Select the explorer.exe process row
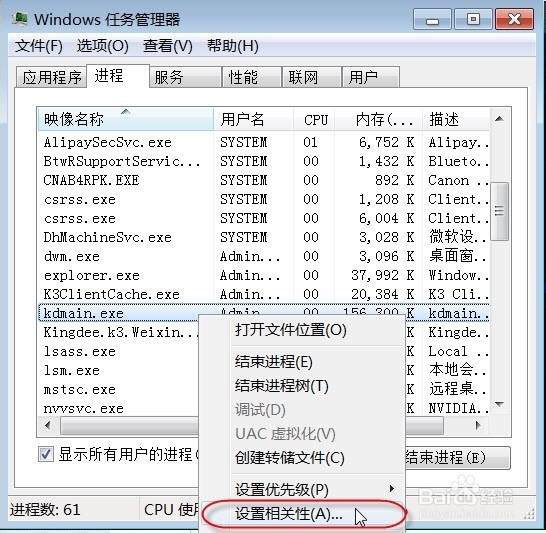 tap(264, 275)
